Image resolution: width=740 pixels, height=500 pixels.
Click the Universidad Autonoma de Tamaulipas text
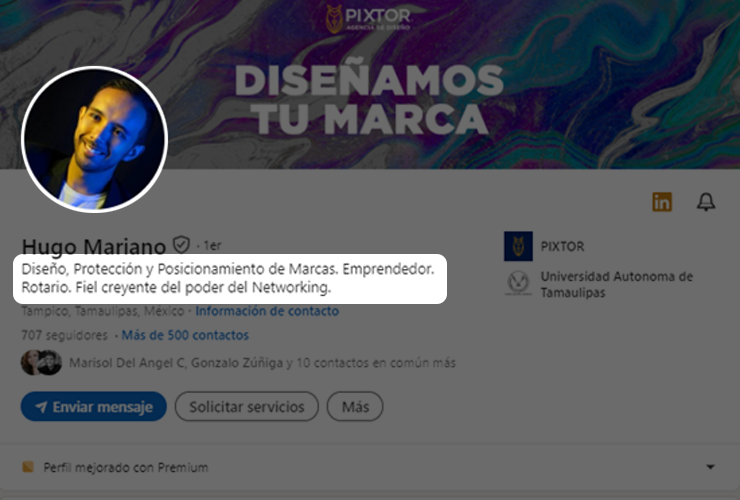pos(617,284)
